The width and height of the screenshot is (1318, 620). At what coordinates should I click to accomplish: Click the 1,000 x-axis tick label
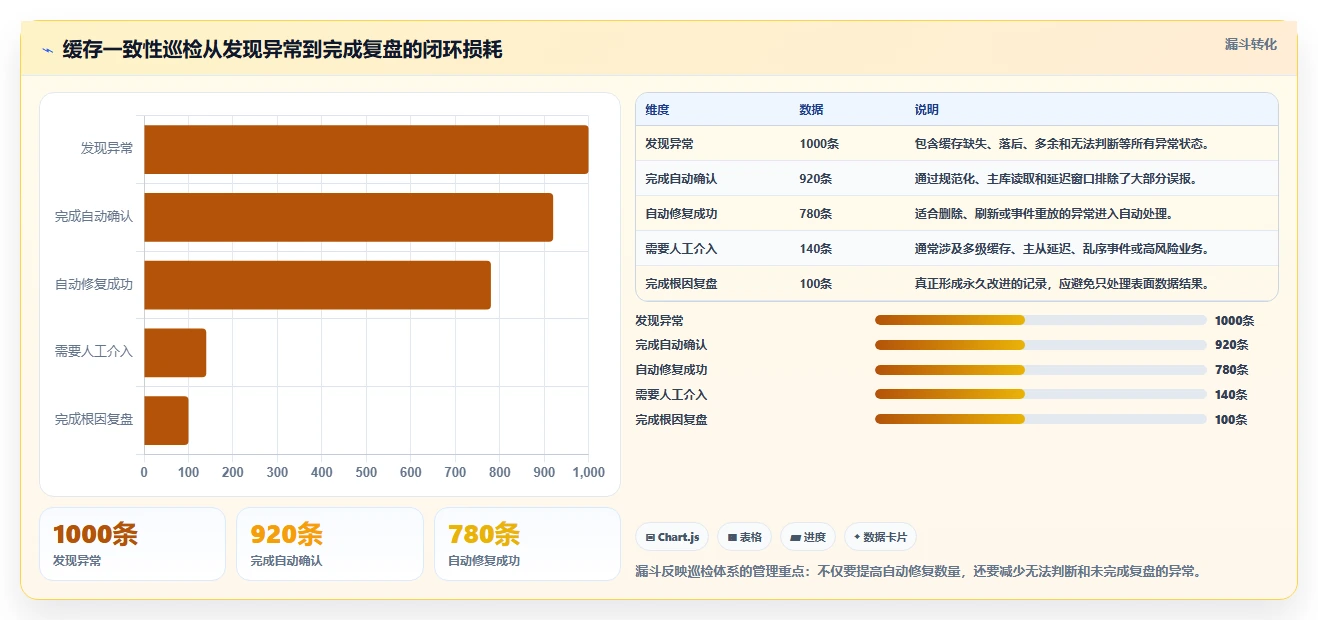click(x=588, y=472)
